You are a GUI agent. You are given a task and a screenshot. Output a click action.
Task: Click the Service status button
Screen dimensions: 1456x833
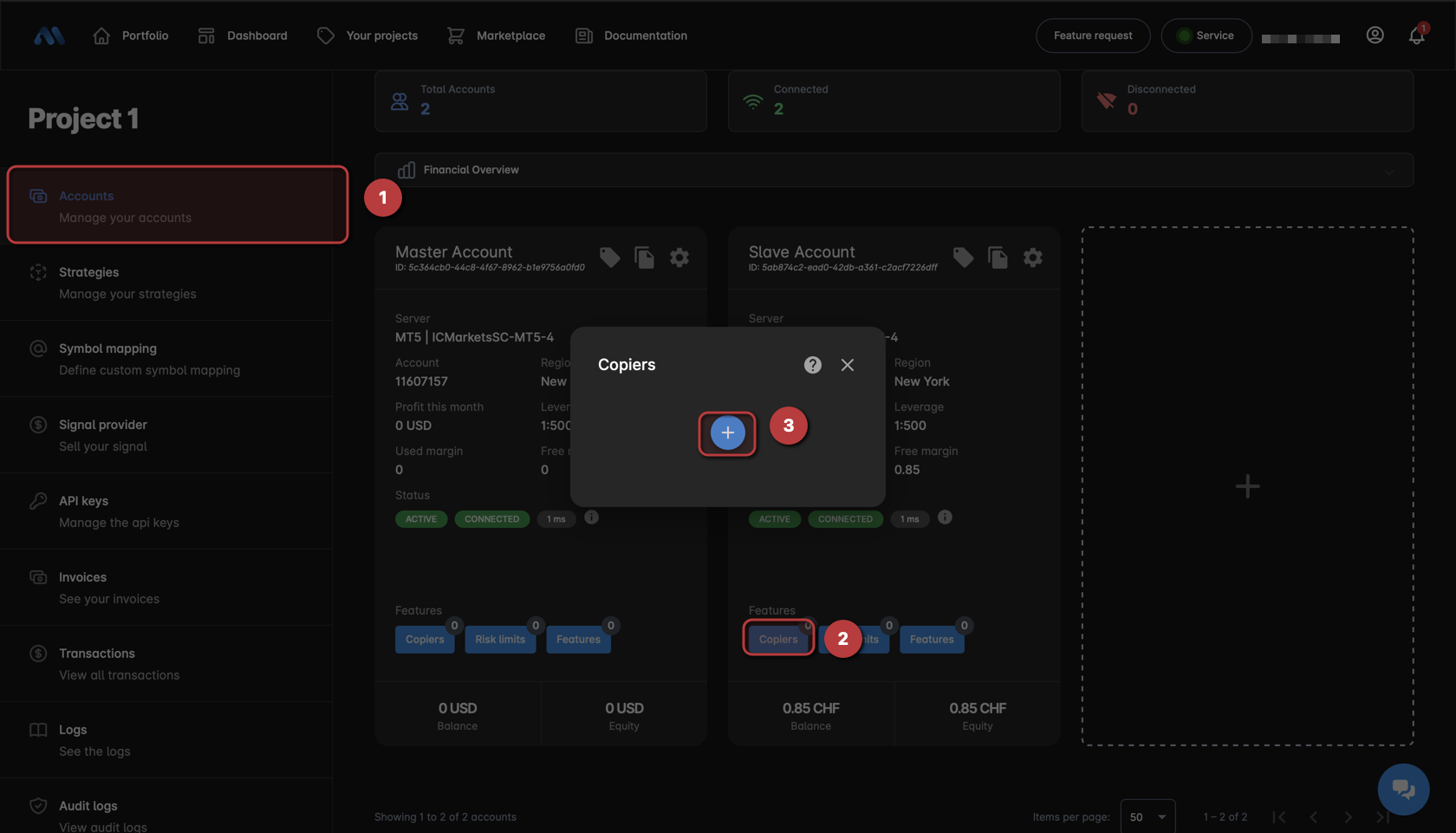tap(1206, 36)
